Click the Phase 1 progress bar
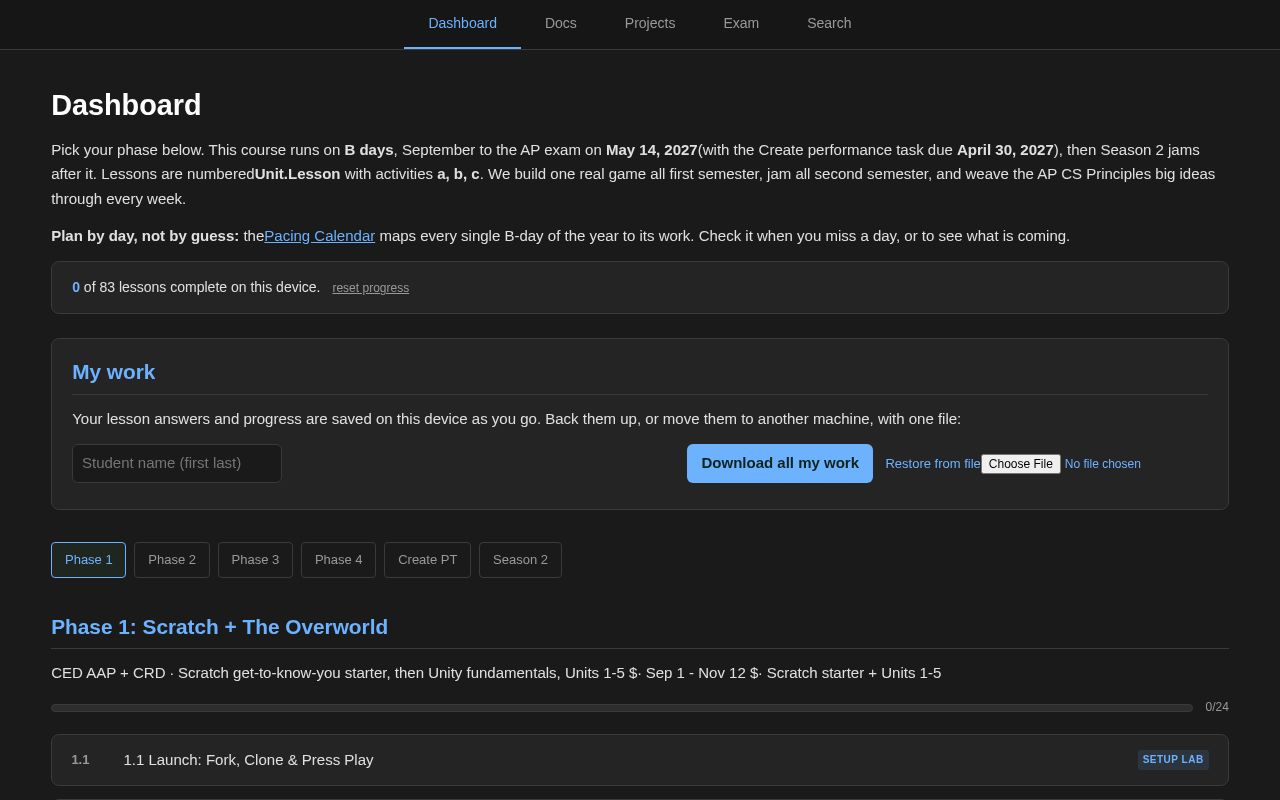Image resolution: width=1280 pixels, height=800 pixels. 622,708
